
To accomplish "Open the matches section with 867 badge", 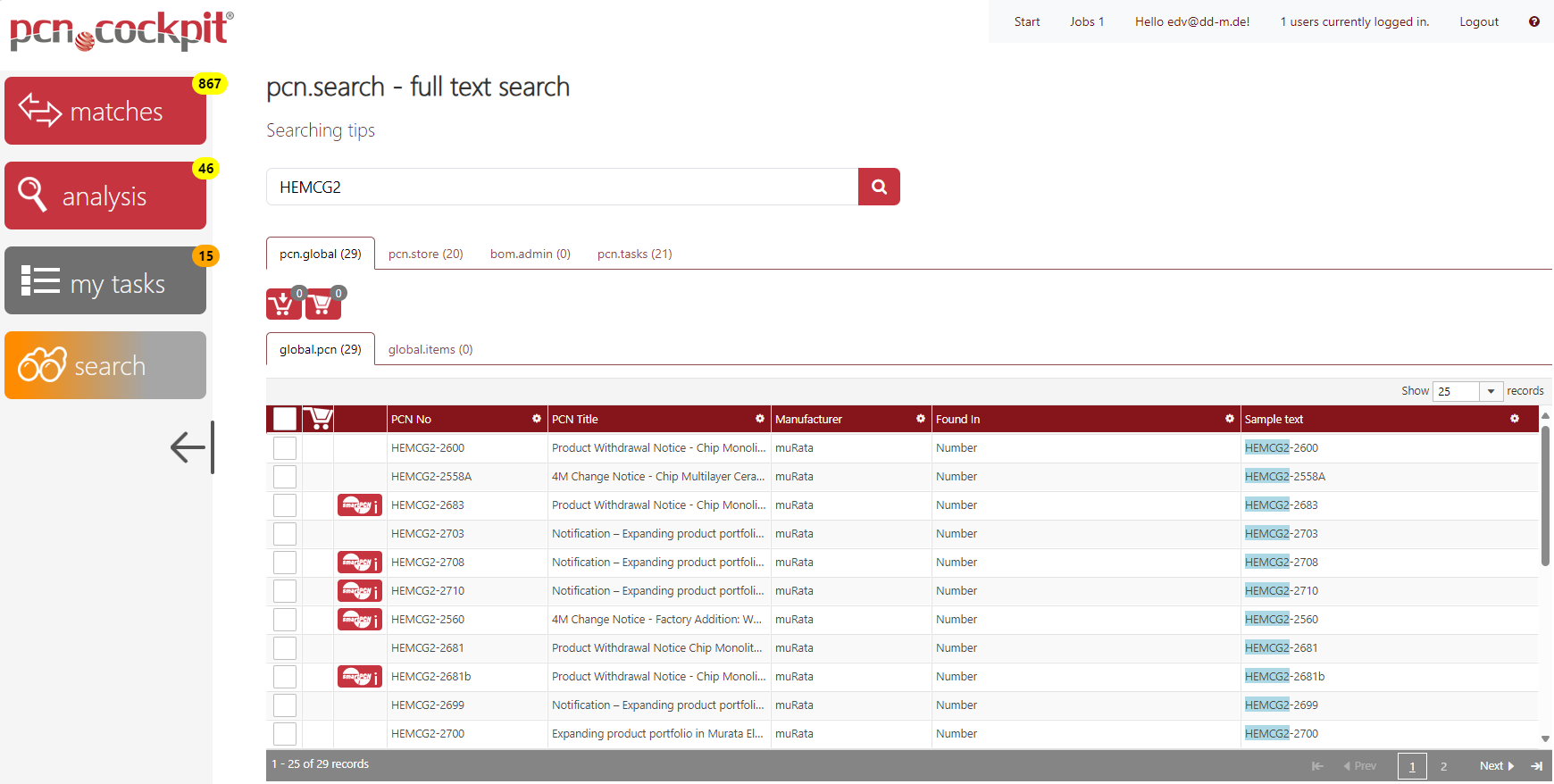I will pyautogui.click(x=105, y=111).
